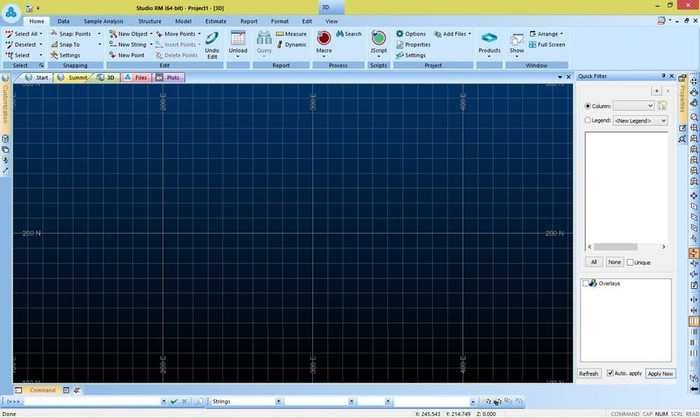The width and height of the screenshot is (700, 418).
Task: Click the Macro record icon
Action: (324, 38)
